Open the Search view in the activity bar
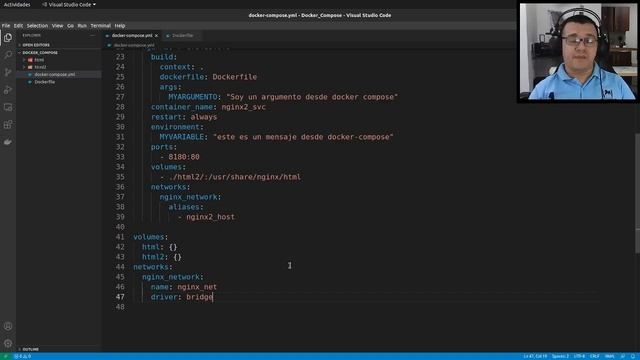 (8, 55)
